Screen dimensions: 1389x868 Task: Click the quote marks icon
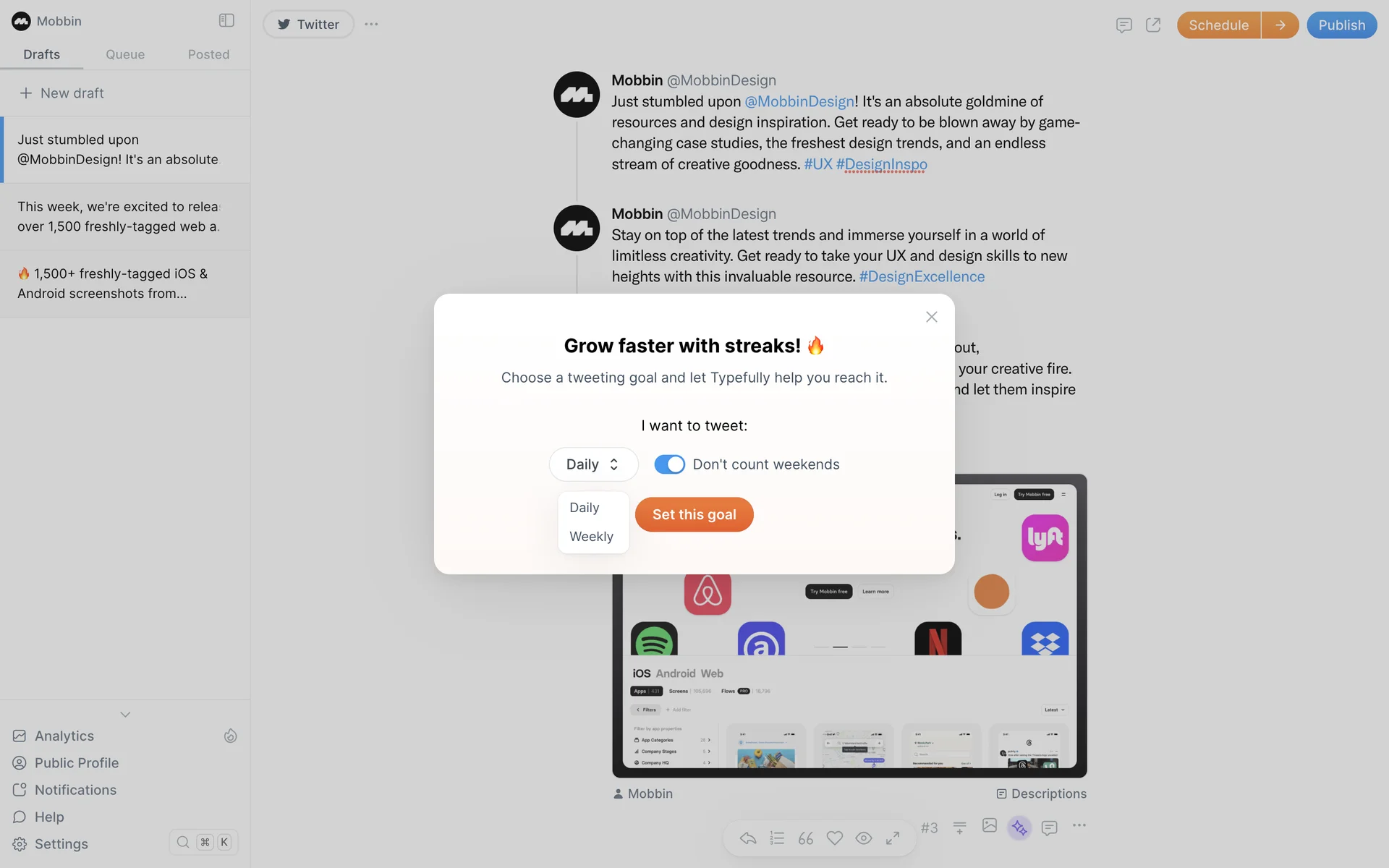coord(806,838)
